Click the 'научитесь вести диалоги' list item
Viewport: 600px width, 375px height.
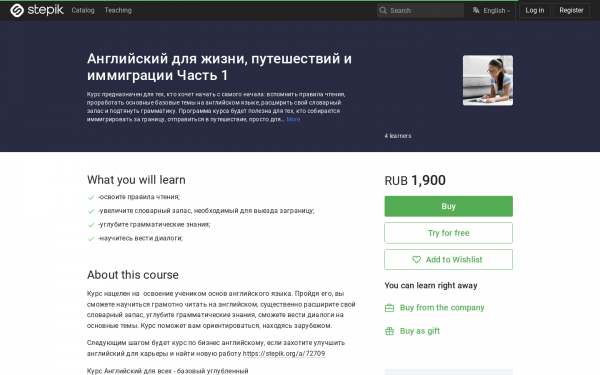click(x=140, y=238)
